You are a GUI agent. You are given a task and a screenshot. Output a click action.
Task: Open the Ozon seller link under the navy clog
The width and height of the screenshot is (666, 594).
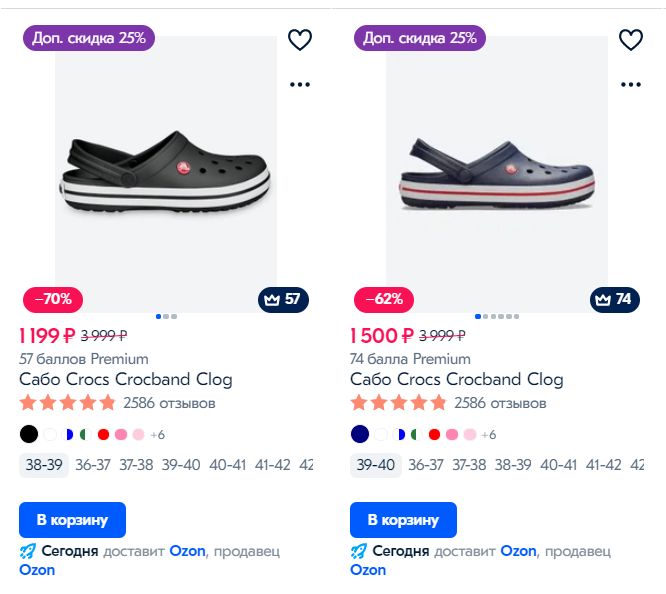click(368, 570)
